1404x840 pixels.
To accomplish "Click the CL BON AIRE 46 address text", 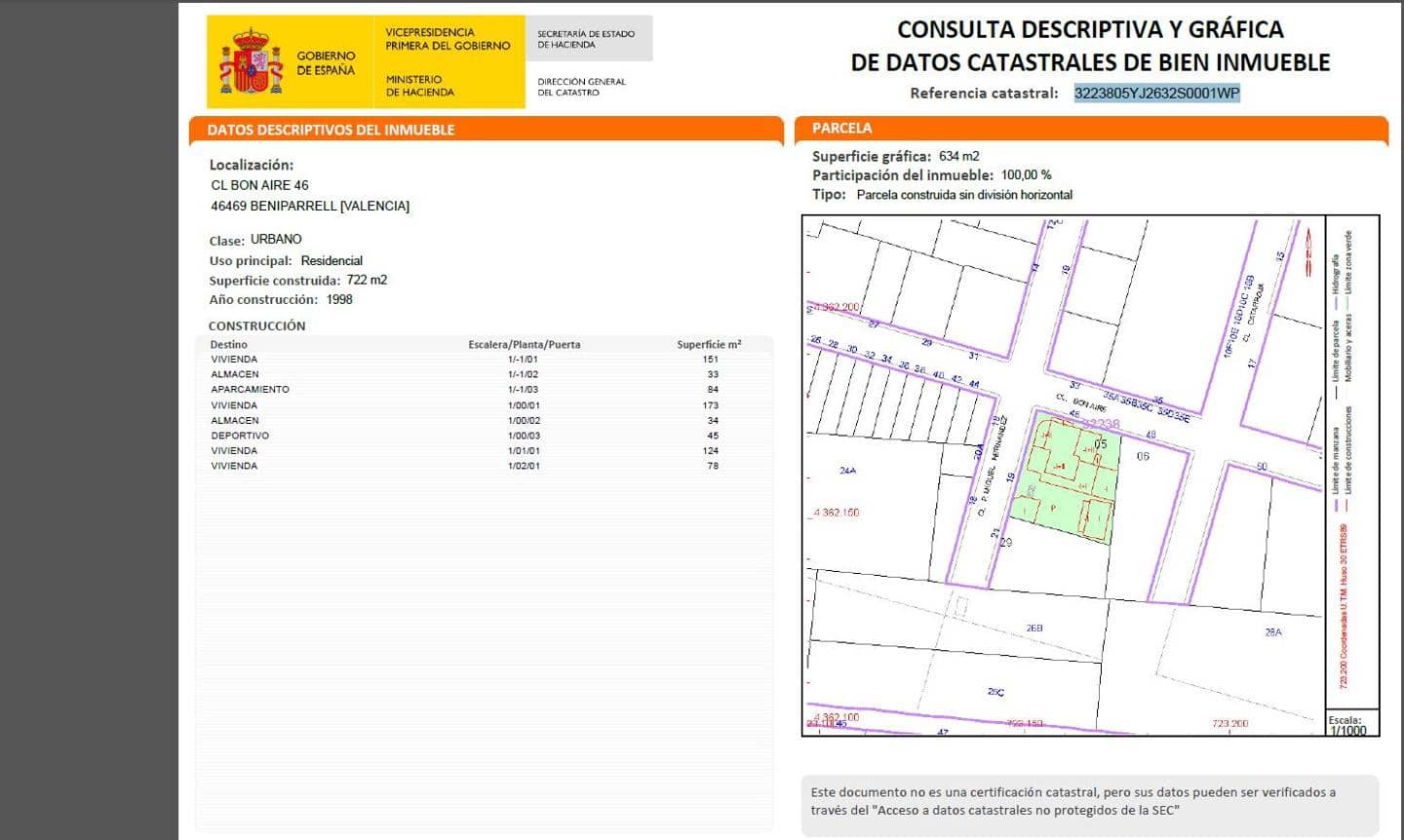I will [x=260, y=185].
